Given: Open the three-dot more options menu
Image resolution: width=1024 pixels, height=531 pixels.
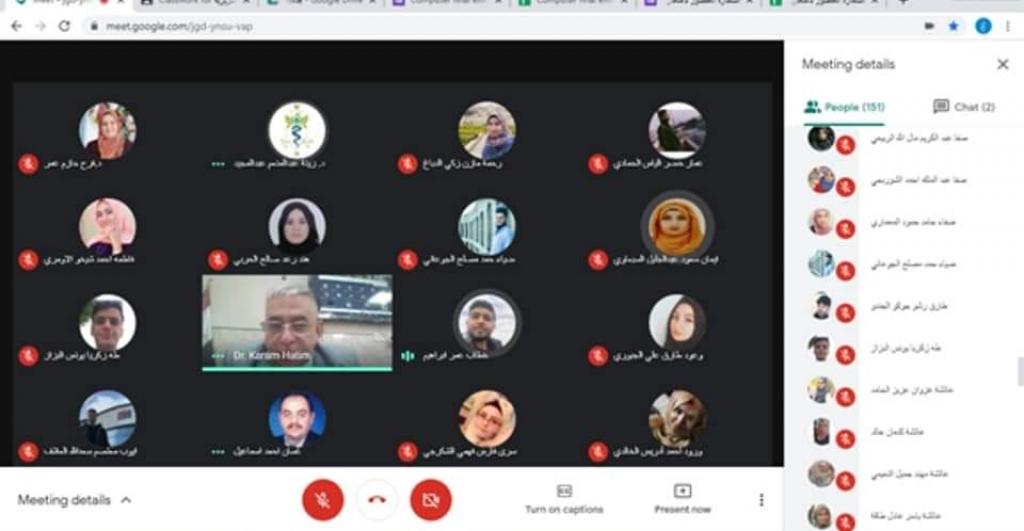Looking at the screenshot, I should click(x=761, y=500).
